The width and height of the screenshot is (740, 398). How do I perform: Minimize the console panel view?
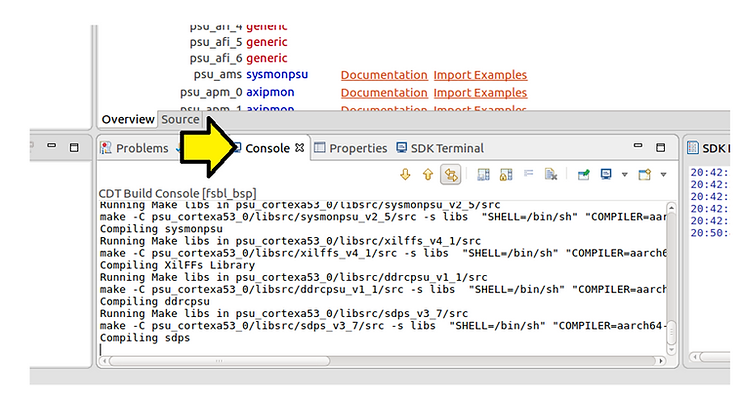tap(638, 146)
